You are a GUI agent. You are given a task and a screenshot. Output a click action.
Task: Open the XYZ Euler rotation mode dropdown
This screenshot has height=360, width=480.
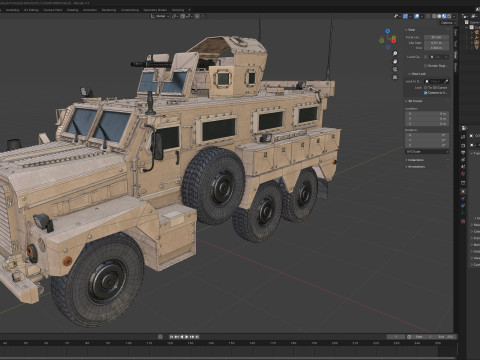click(427, 152)
